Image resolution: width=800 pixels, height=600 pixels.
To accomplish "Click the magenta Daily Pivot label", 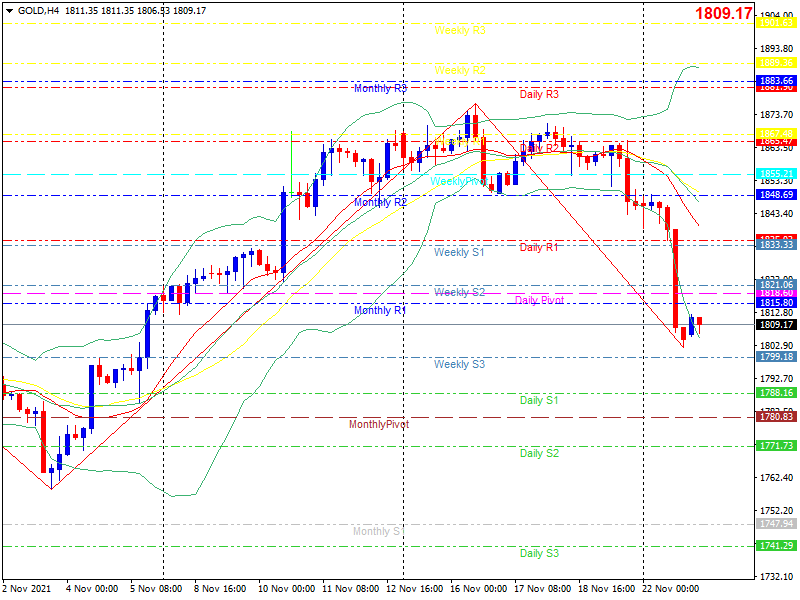I will (x=539, y=300).
